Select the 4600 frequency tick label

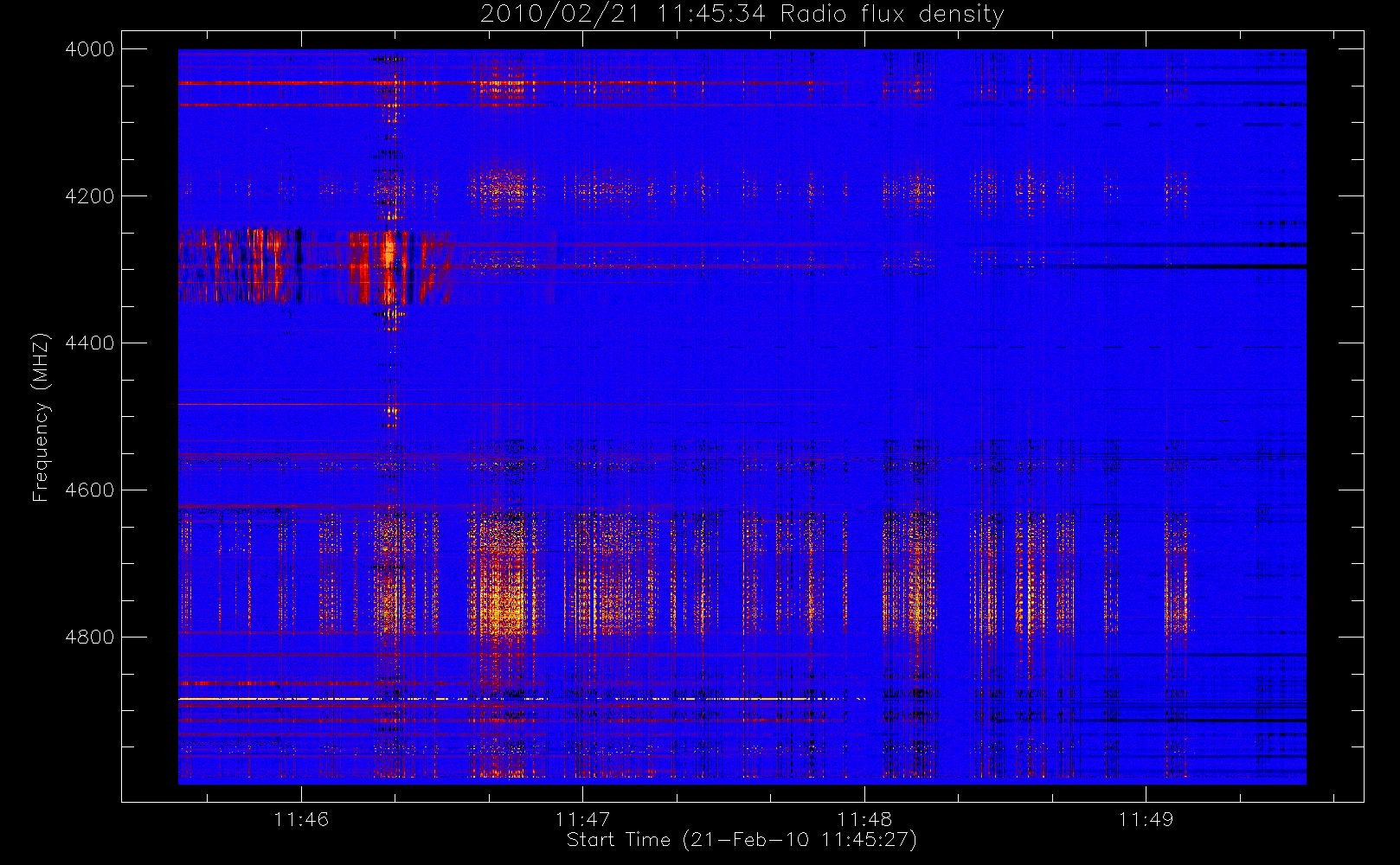(90, 490)
